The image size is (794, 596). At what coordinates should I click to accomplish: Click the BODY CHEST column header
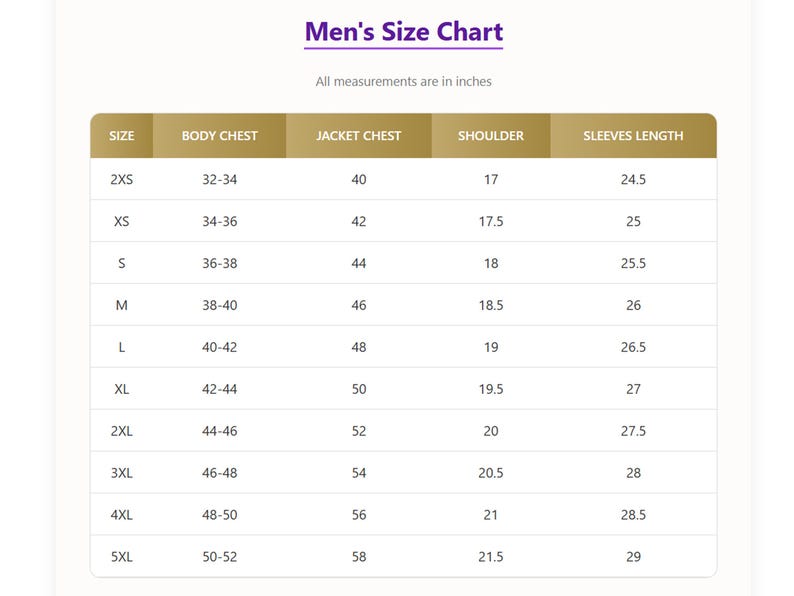[x=219, y=136]
